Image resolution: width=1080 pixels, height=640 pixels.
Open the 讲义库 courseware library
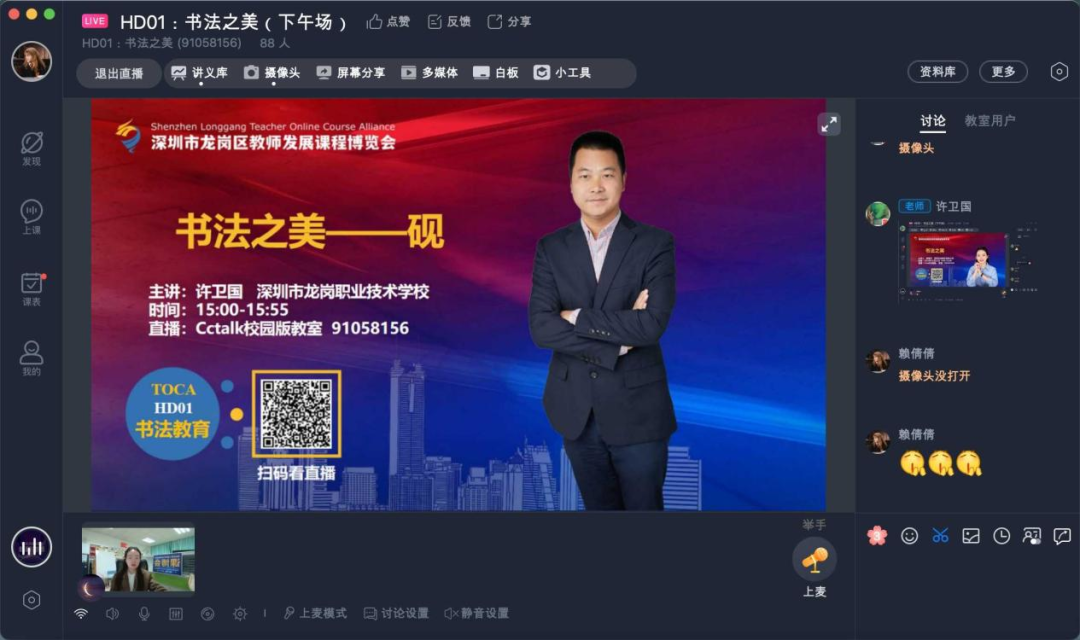pyautogui.click(x=199, y=72)
